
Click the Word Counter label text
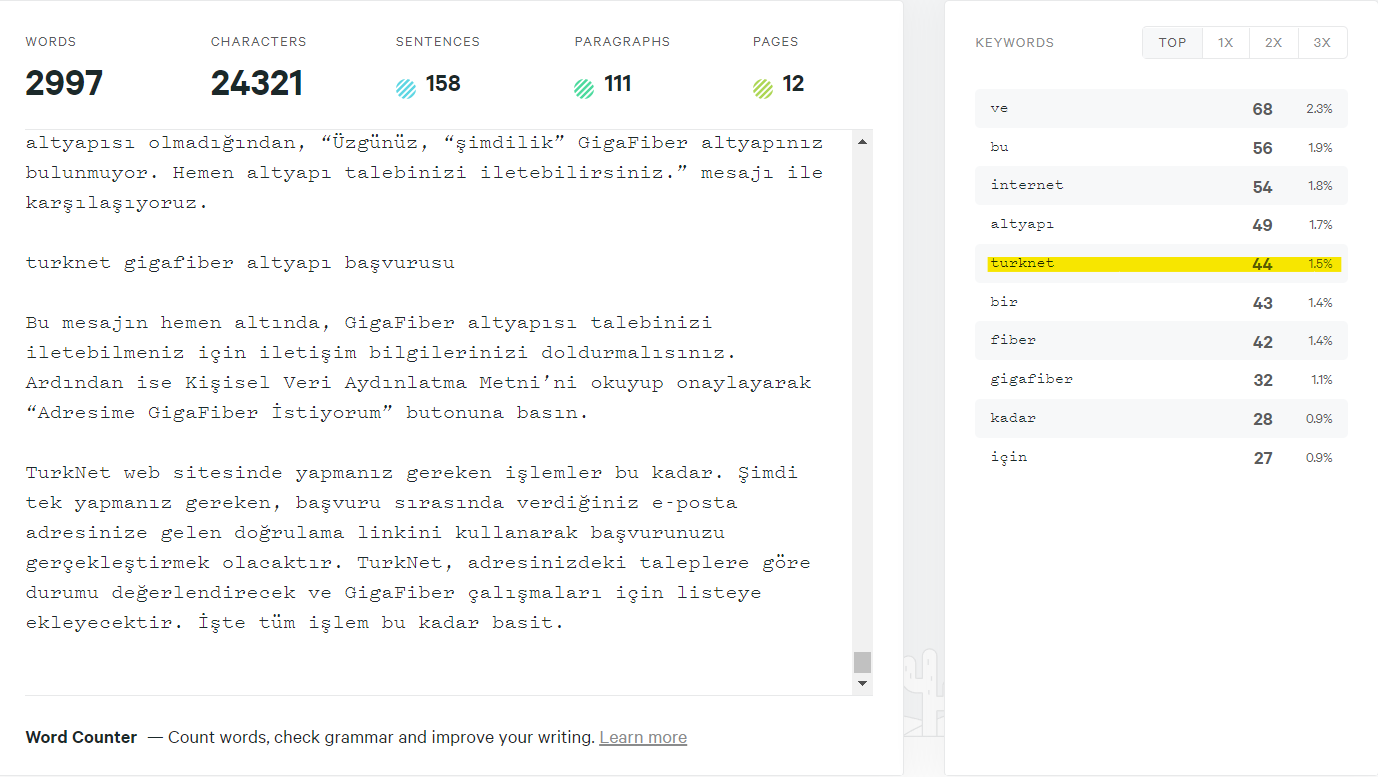coord(81,738)
